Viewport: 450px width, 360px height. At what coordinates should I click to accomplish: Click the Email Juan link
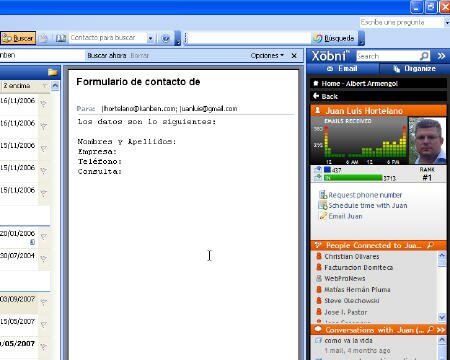345,216
